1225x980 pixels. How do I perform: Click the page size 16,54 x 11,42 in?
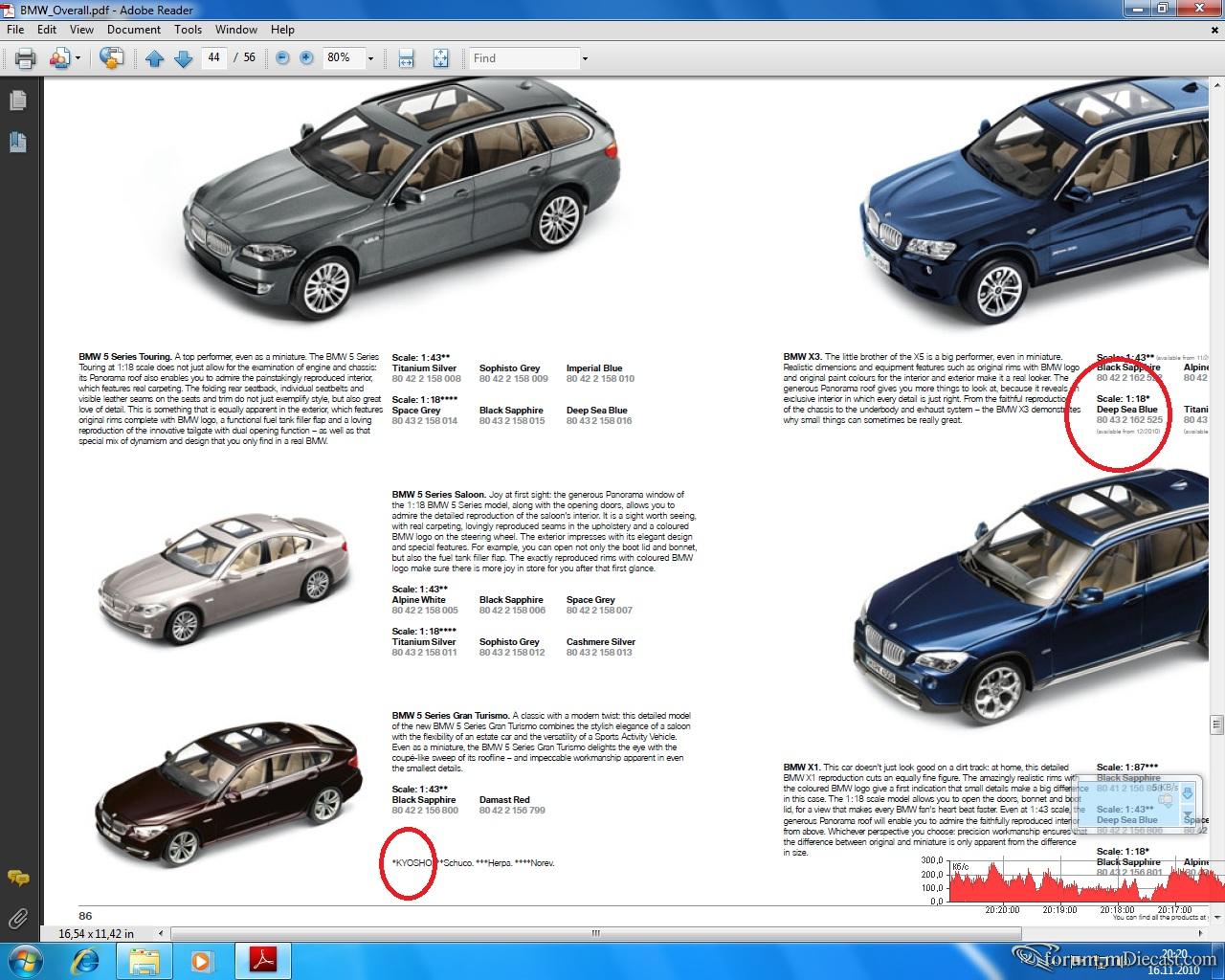(x=97, y=933)
